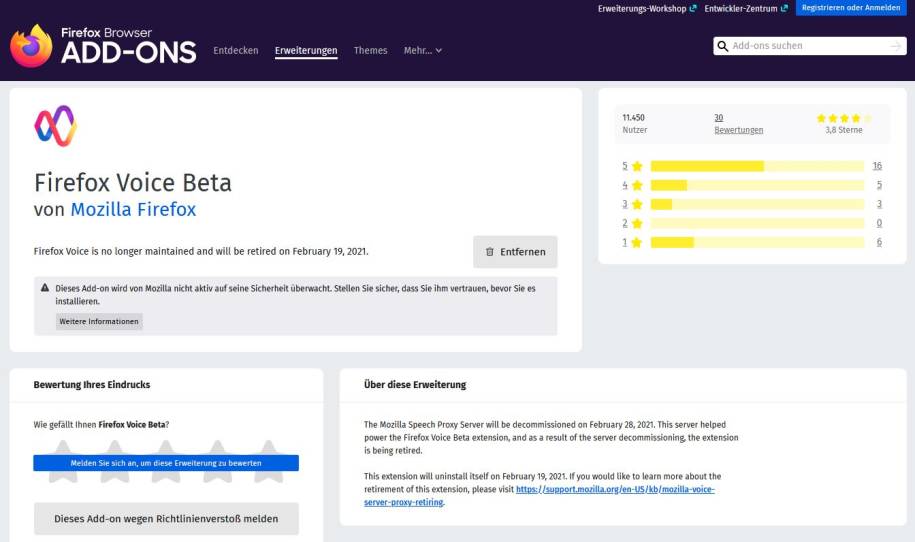Click Registrieren oder Anmelden button
The height and width of the screenshot is (542, 915).
[x=851, y=8]
